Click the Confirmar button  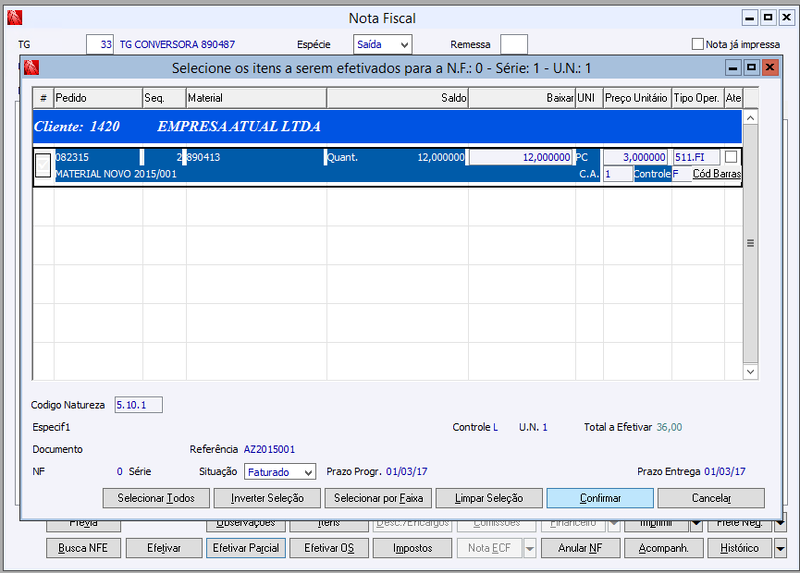[x=600, y=498]
